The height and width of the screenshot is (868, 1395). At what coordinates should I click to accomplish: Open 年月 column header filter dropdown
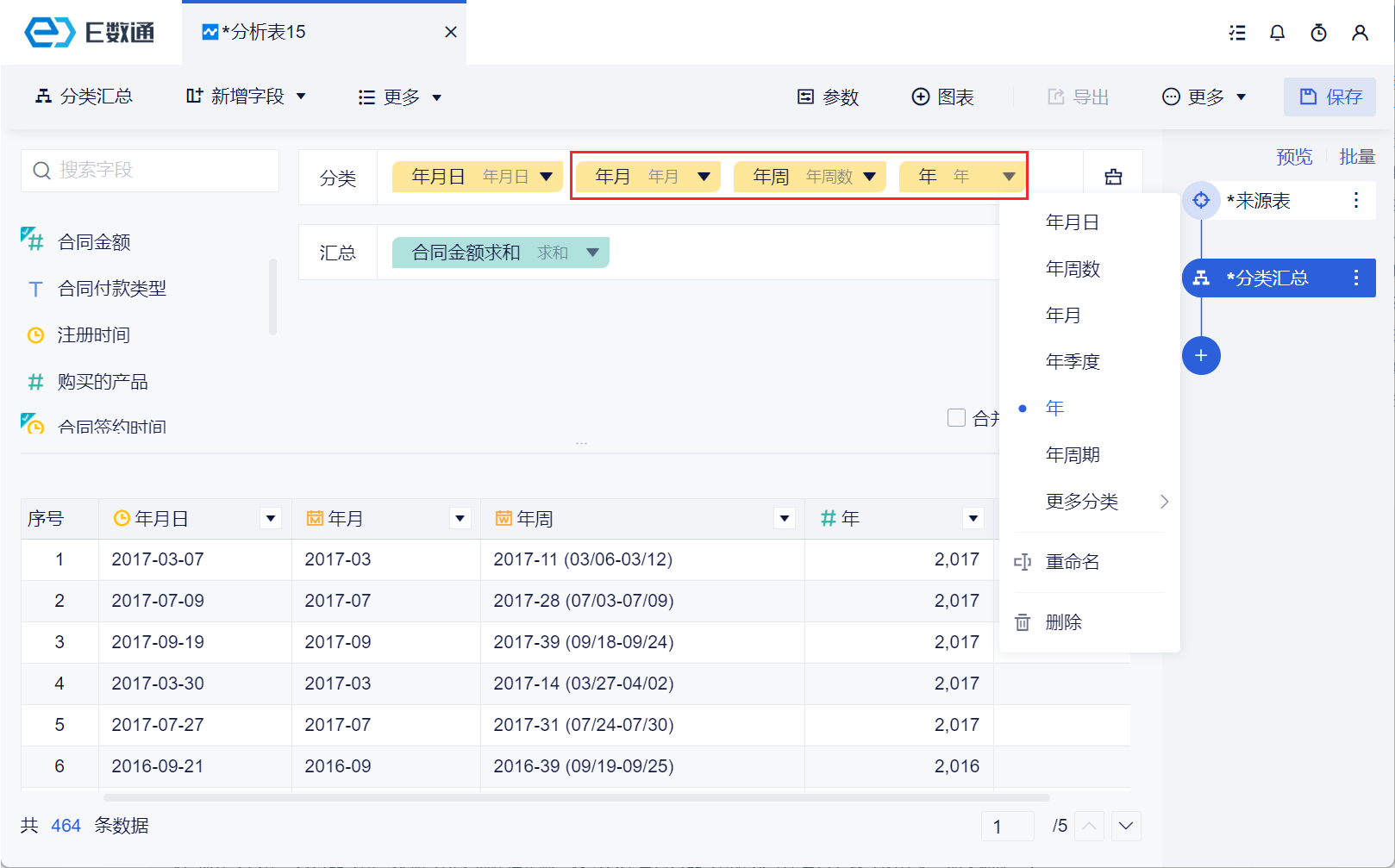[460, 518]
